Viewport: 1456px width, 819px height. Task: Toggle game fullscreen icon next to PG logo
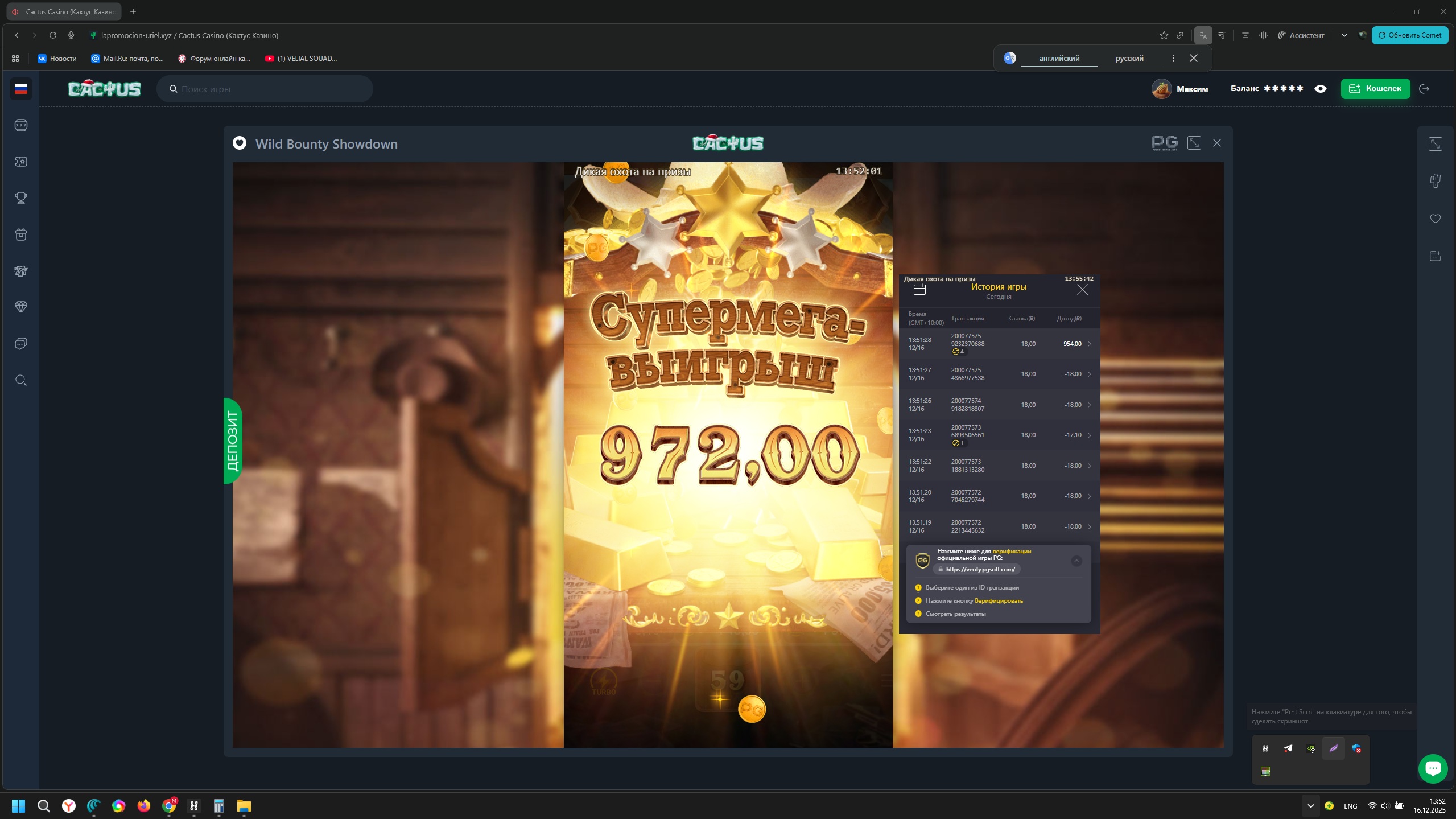pos(1194,143)
